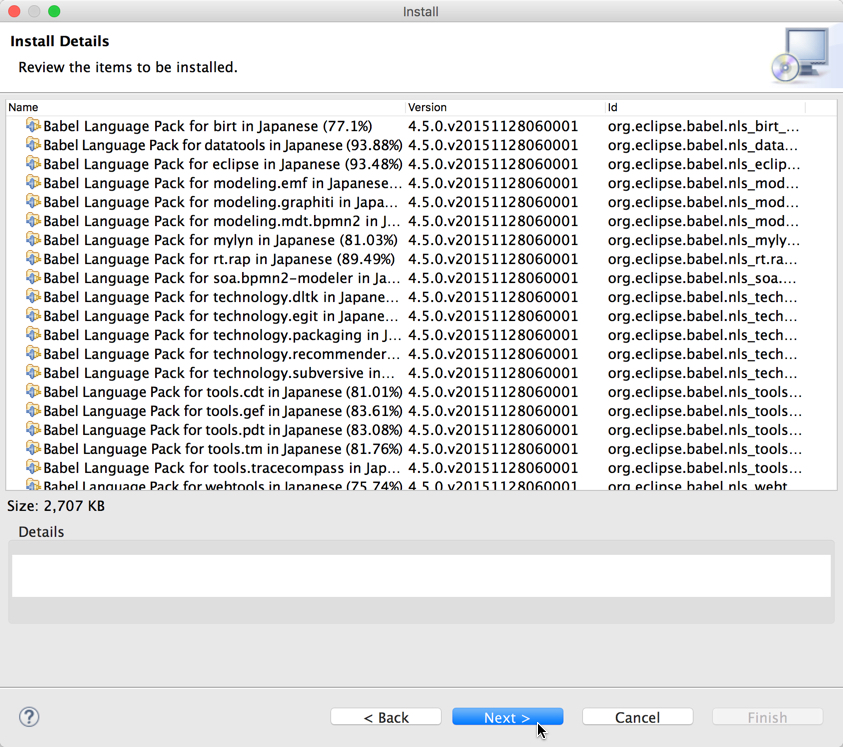
Task: Click the version cell of the mylyn row
Action: point(492,240)
